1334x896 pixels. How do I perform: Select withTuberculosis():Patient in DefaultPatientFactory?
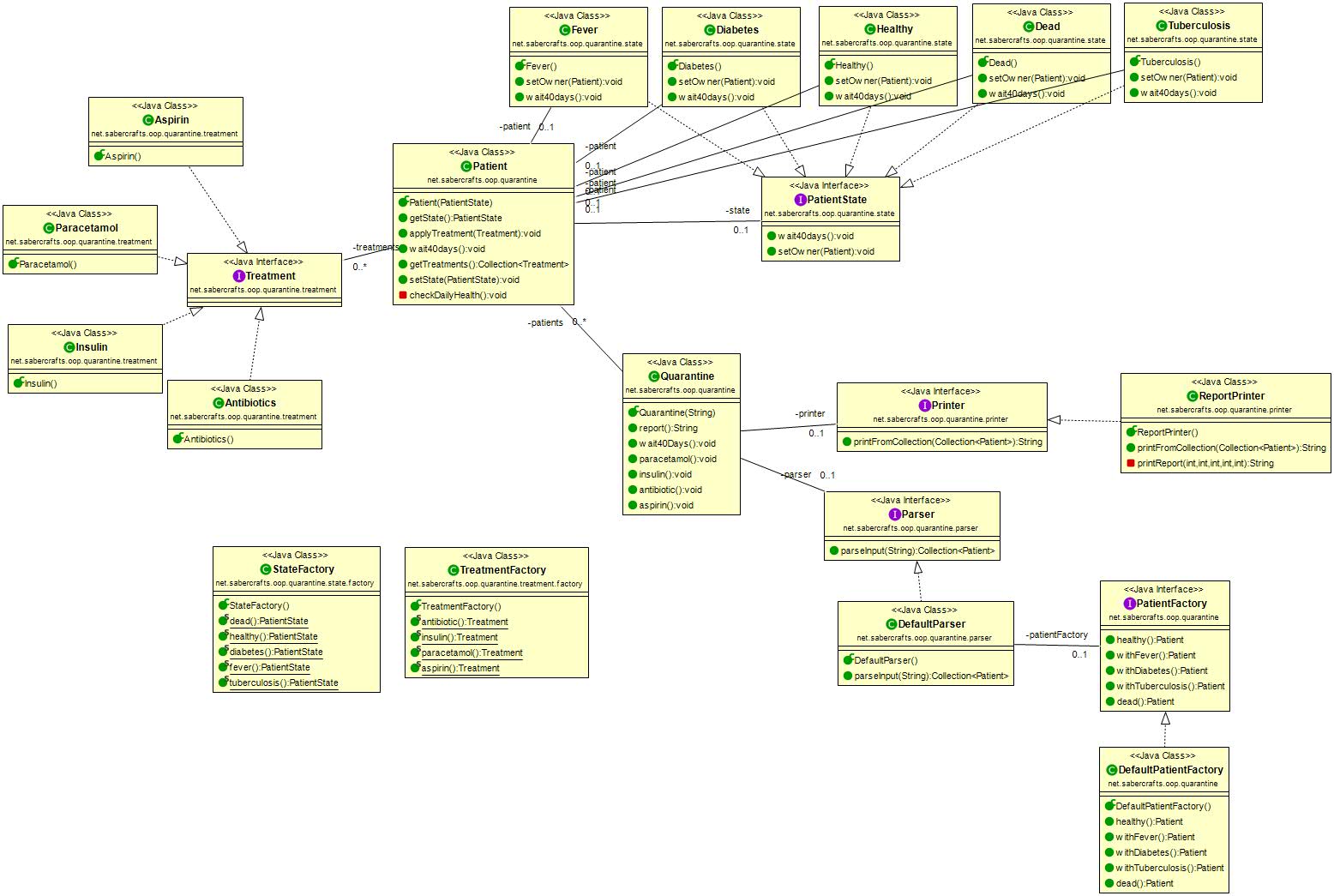pos(1169,869)
